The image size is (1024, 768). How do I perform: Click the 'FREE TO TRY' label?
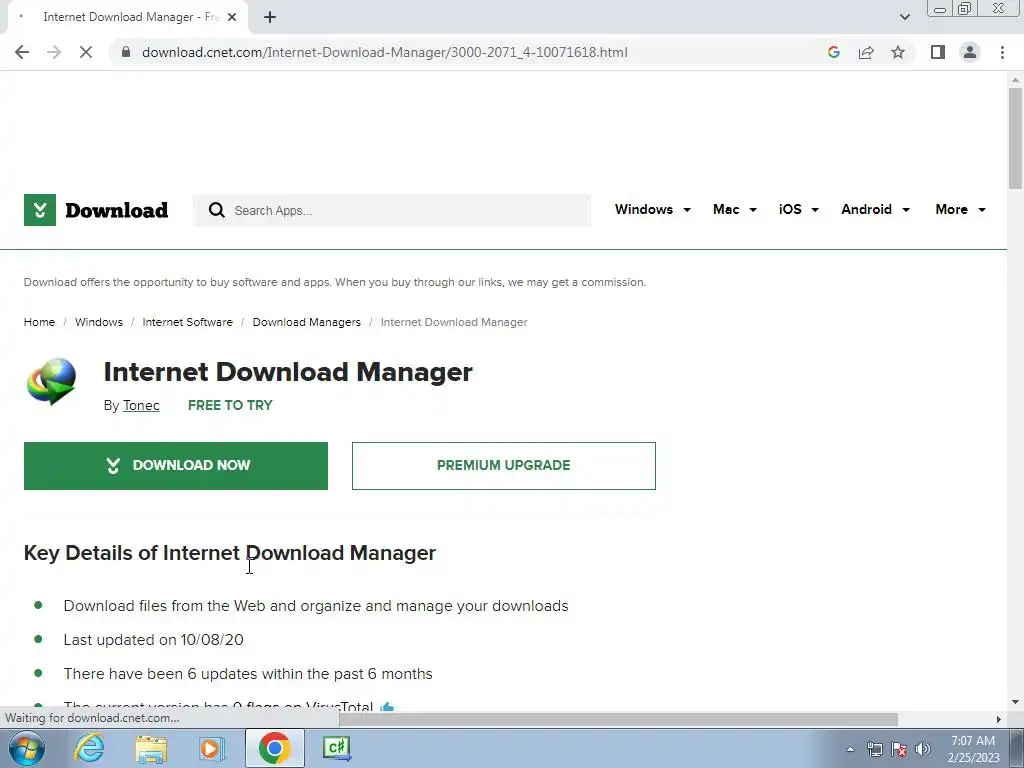point(230,406)
